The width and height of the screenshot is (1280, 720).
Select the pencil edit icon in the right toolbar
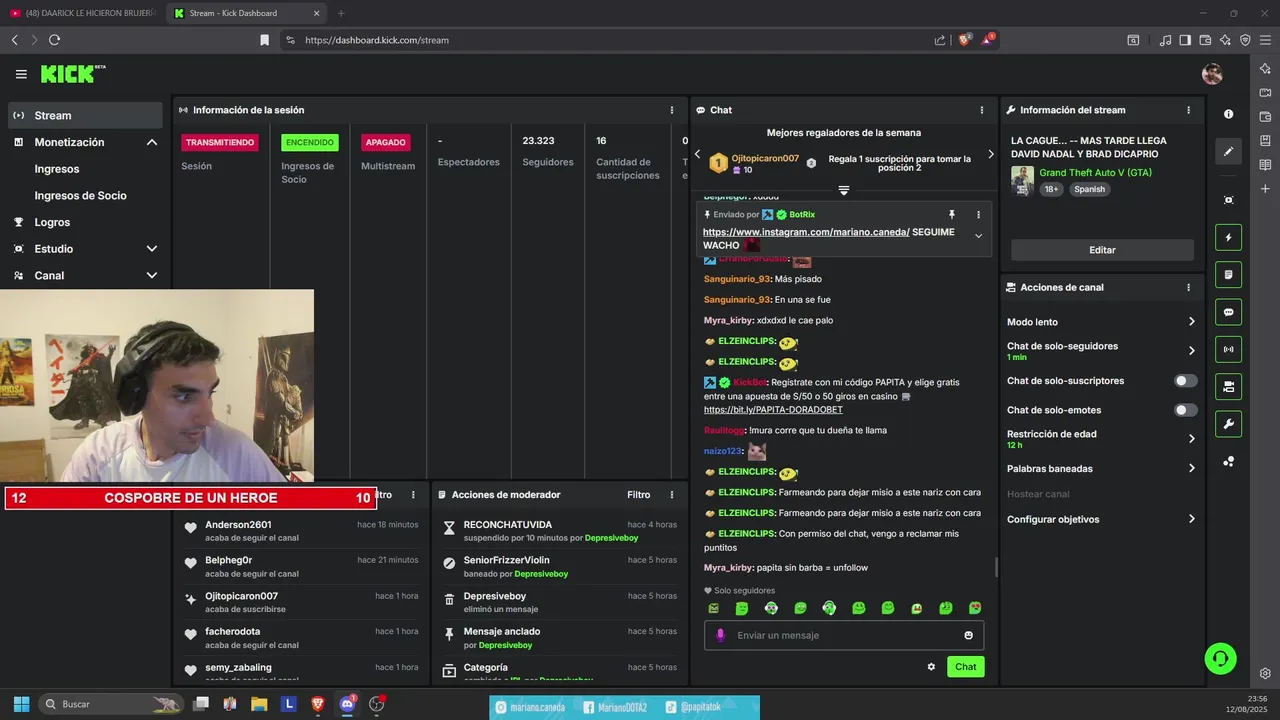1228,152
